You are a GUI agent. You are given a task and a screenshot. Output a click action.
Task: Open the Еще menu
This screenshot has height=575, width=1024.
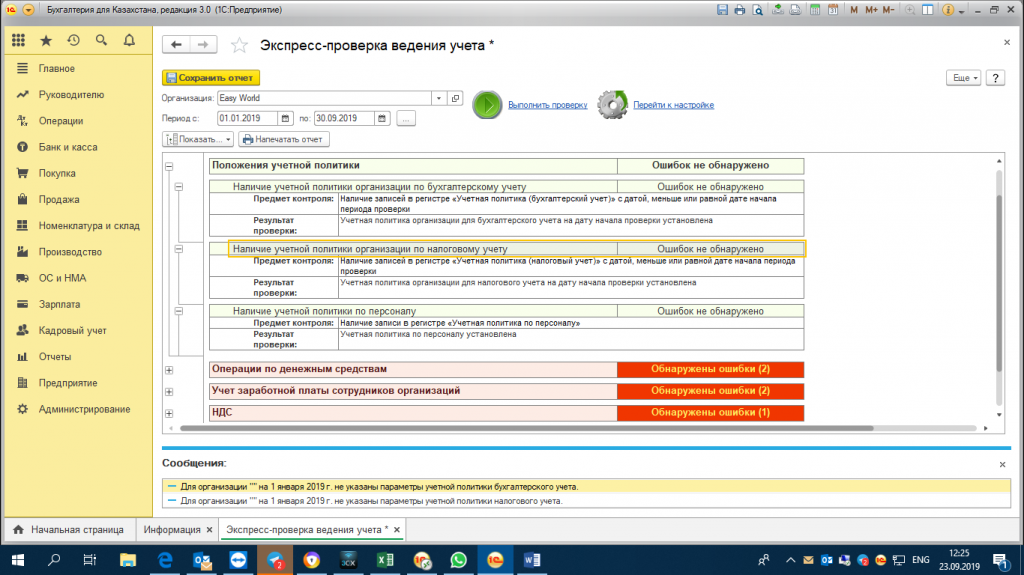click(x=963, y=78)
